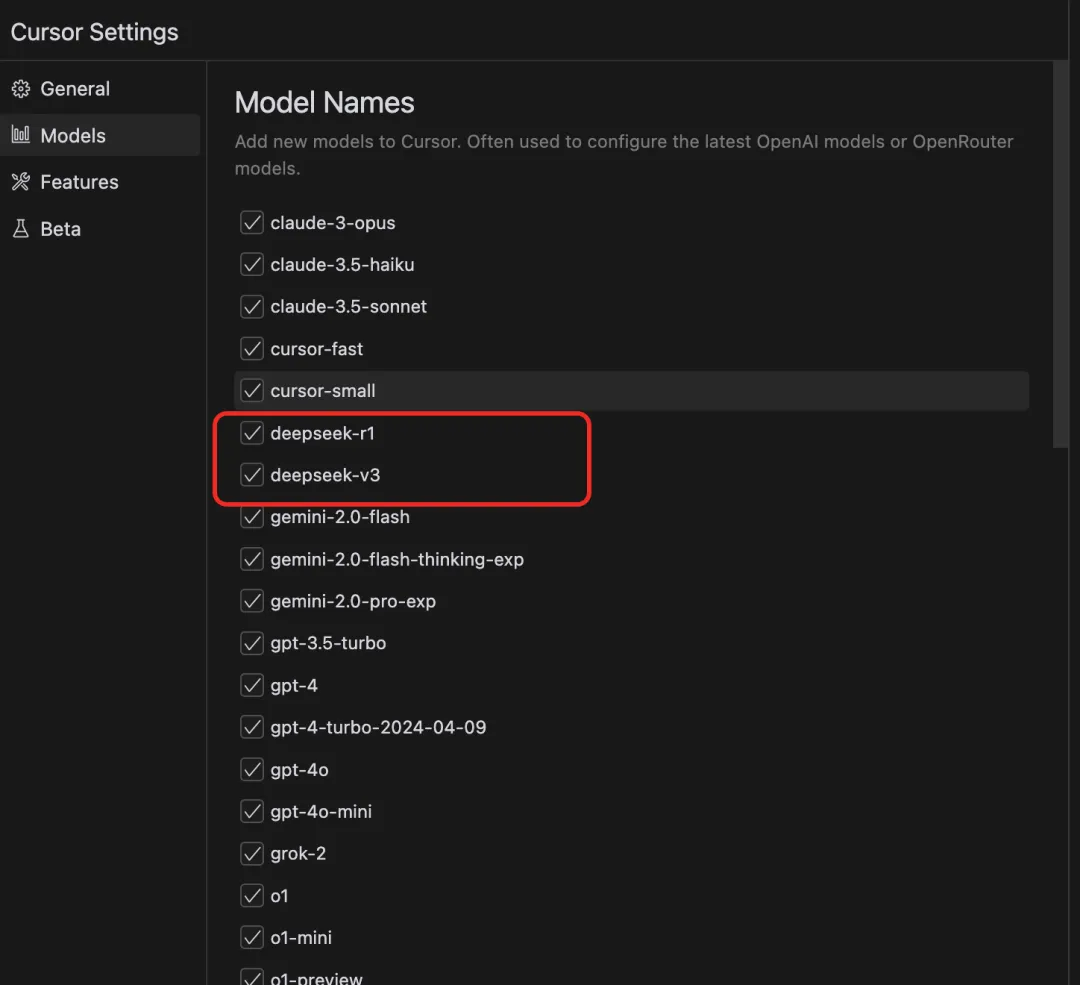Toggle the cursor-fast checkbox
Screen dimensions: 1080x985
point(252,349)
